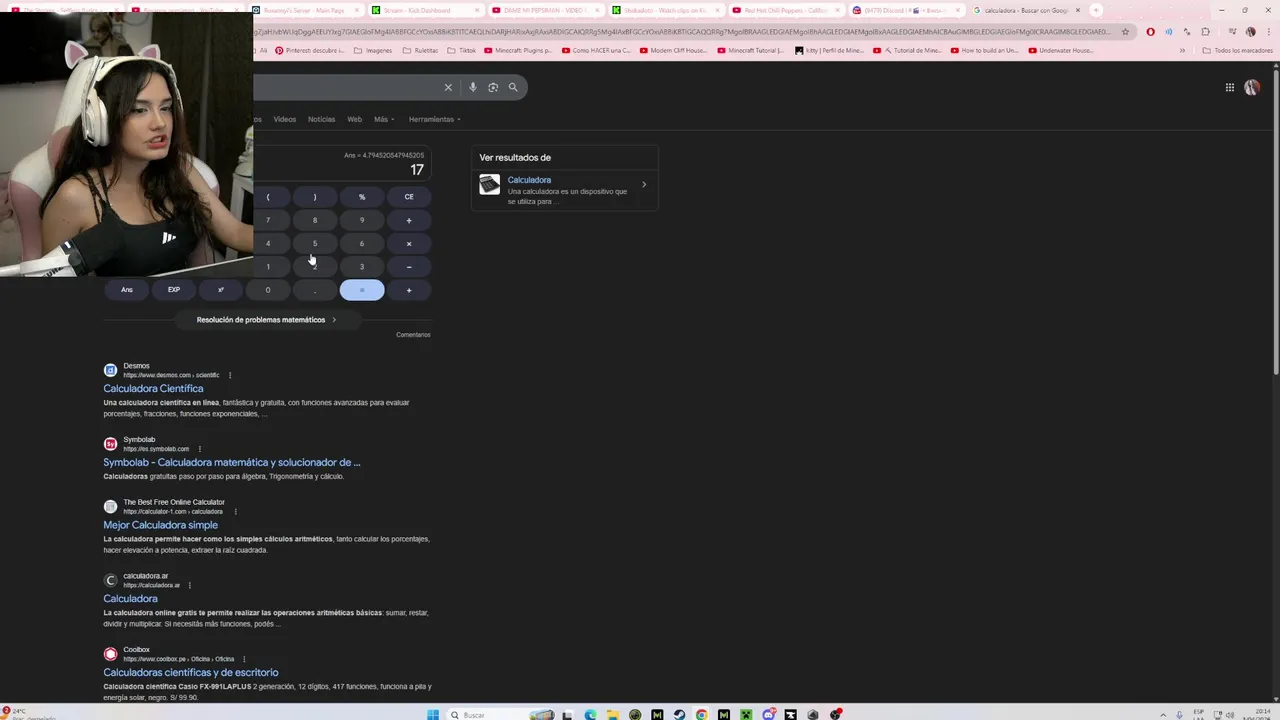Expand Resolución de problemas matemáticos

point(266,320)
